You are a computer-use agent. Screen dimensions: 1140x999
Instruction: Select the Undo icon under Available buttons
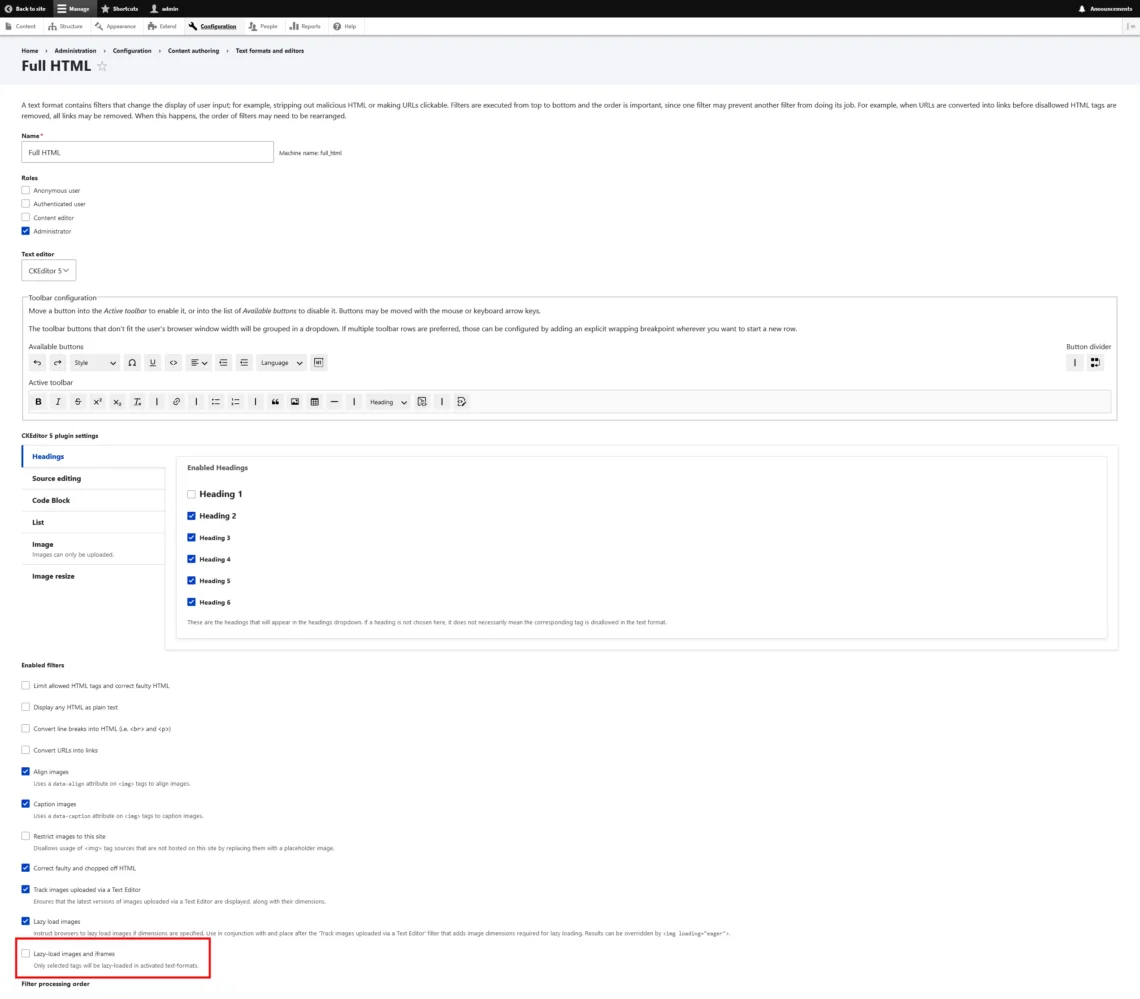click(x=37, y=362)
